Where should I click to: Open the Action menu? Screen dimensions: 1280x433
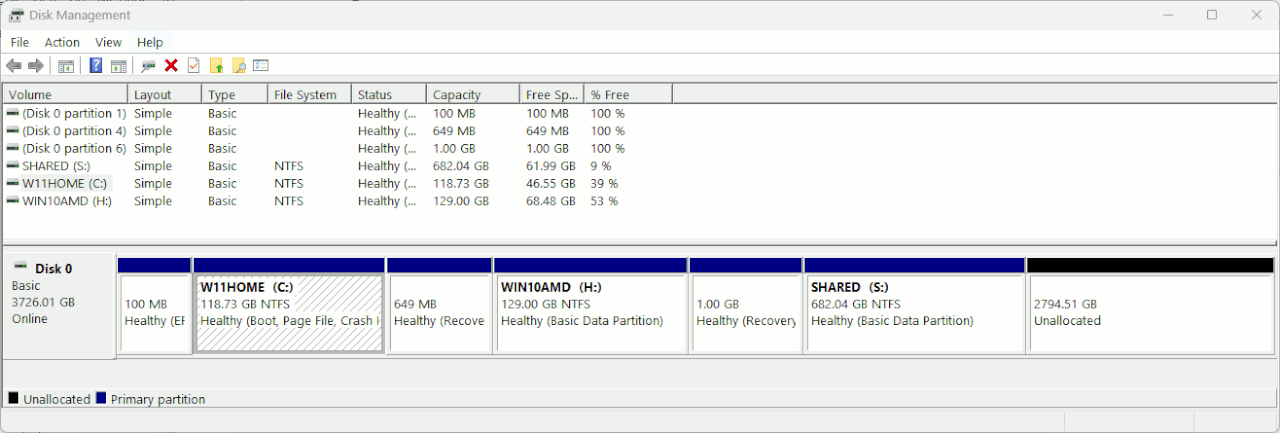(x=62, y=42)
